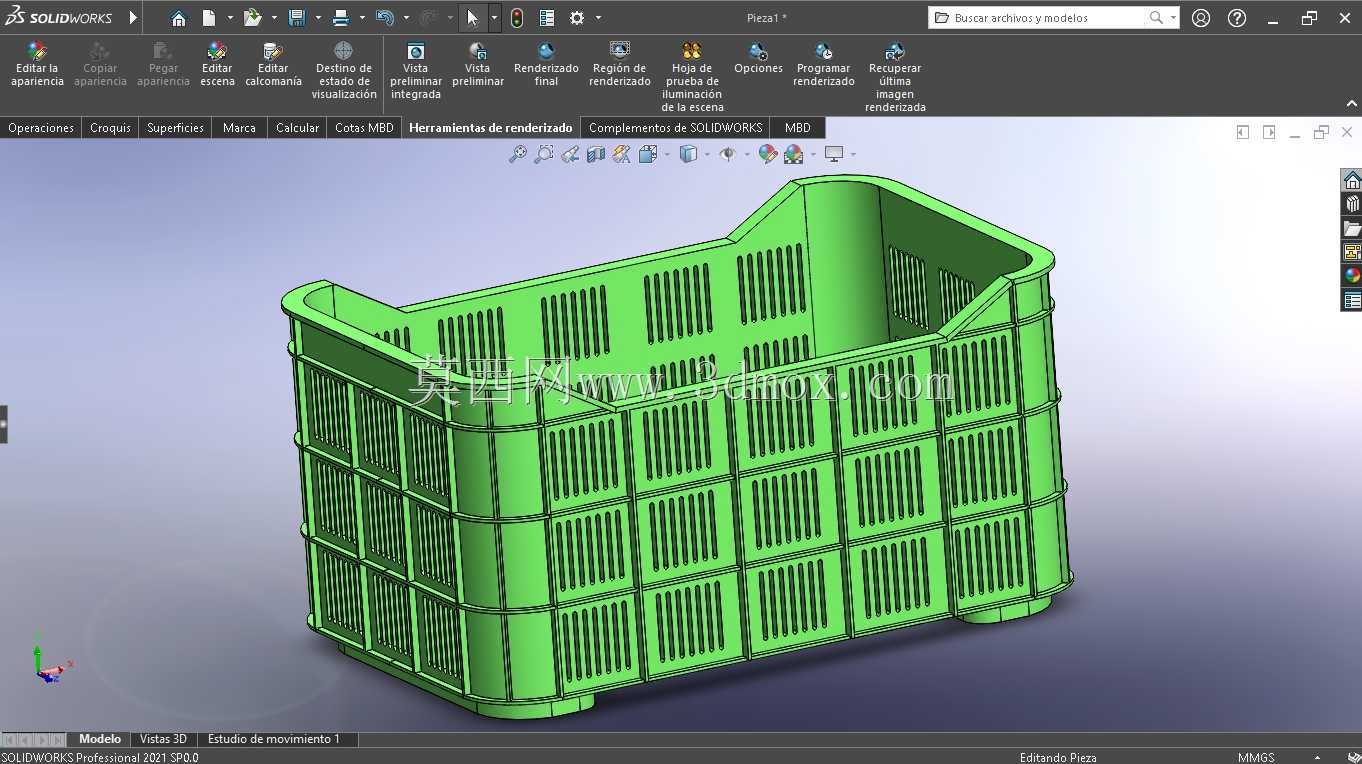The image size is (1362, 764).
Task: Launch Renderizado final
Action: coord(546,64)
